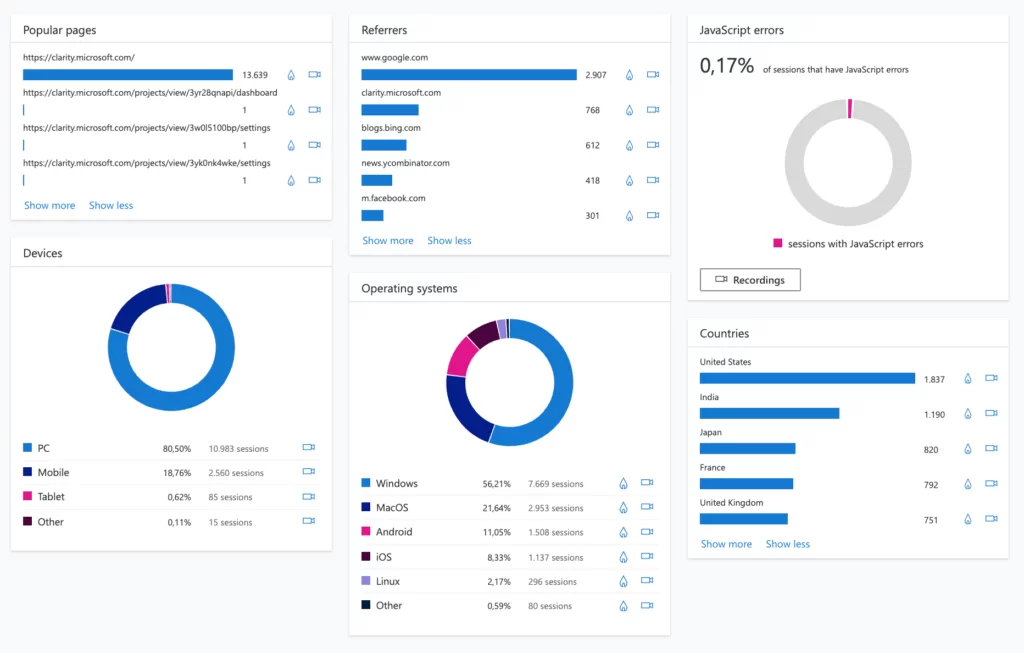Open heatmap for United States sessions
Image resolution: width=1024 pixels, height=653 pixels.
pos(967,379)
